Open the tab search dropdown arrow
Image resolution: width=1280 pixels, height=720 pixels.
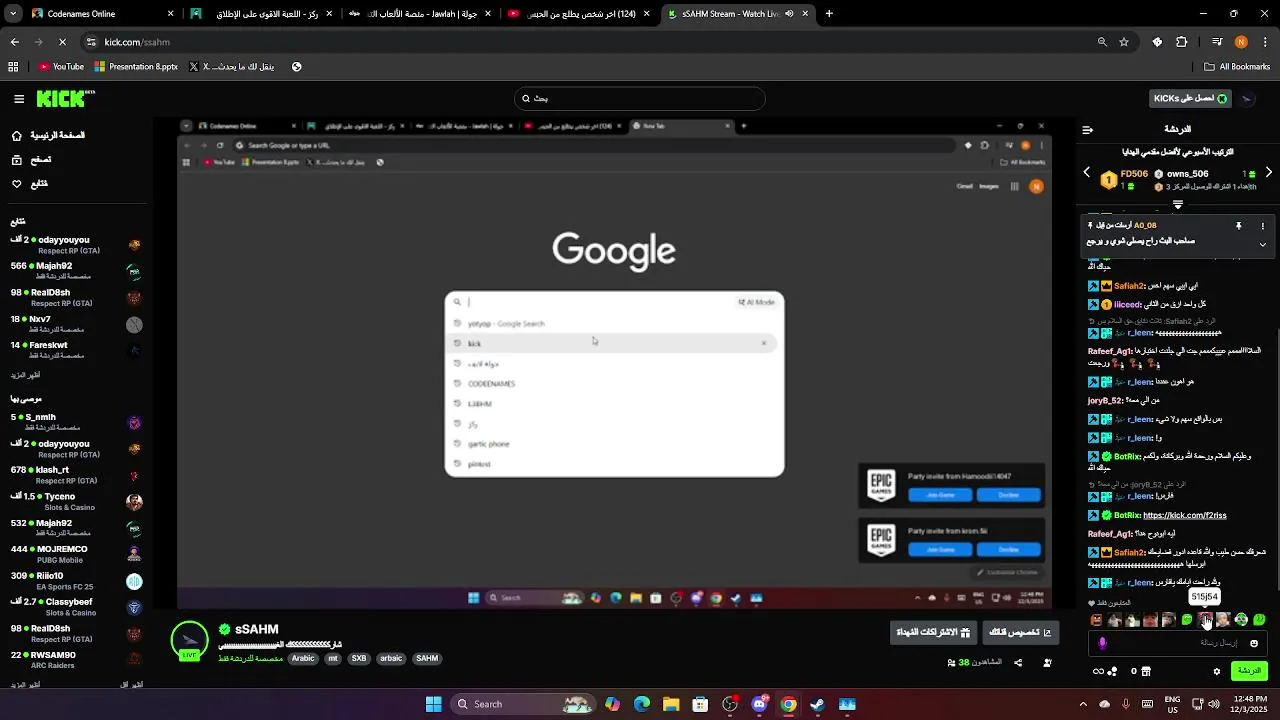pos(14,14)
